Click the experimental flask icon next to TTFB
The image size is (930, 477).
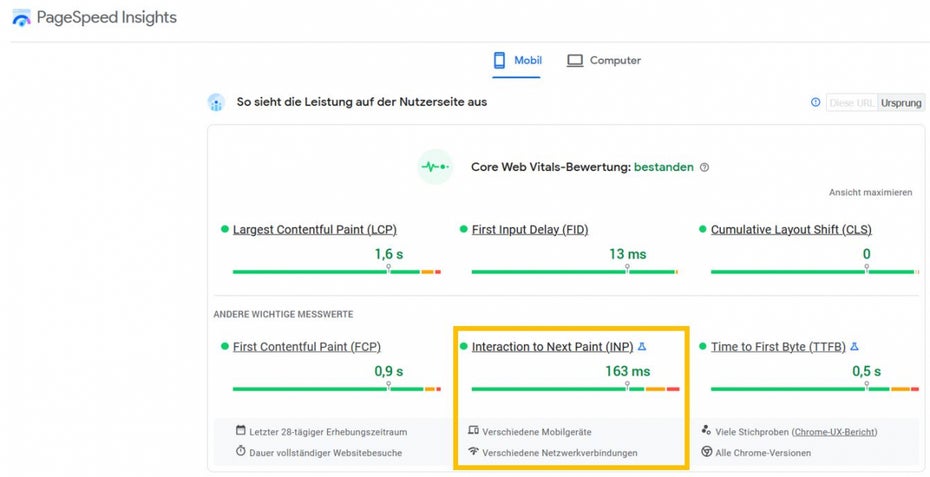854,347
